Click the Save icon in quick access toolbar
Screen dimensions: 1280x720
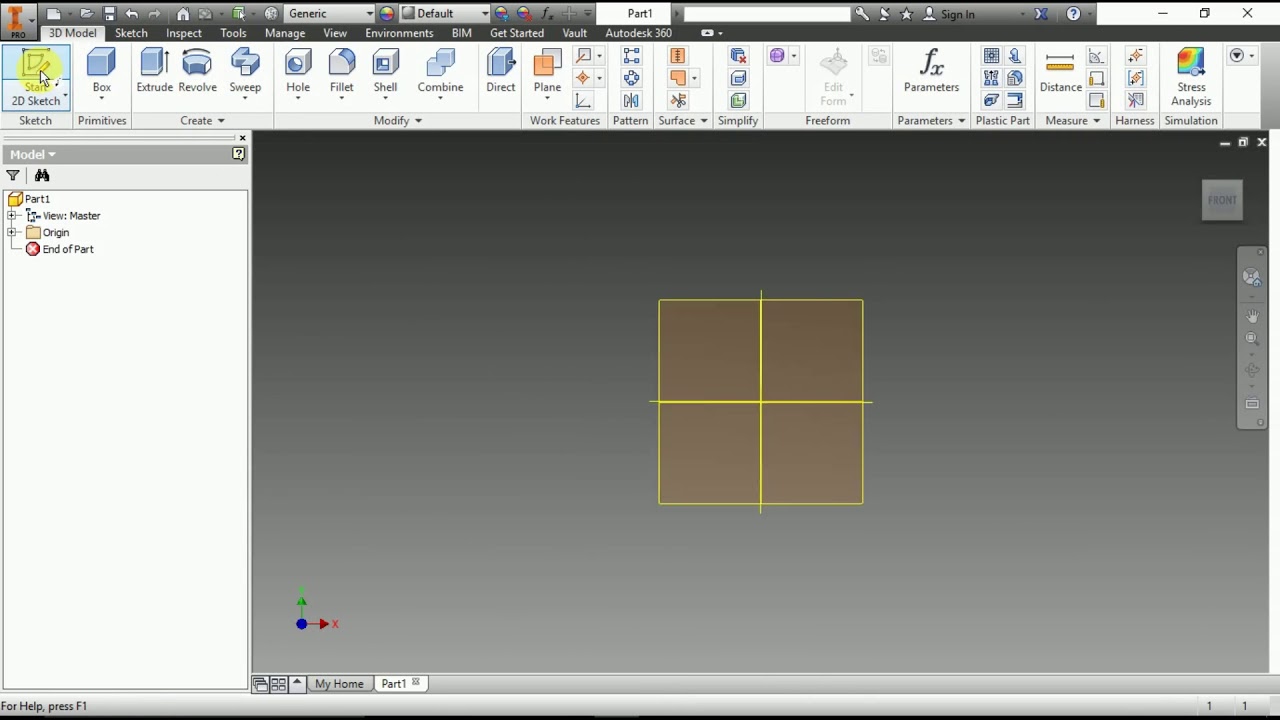point(109,14)
